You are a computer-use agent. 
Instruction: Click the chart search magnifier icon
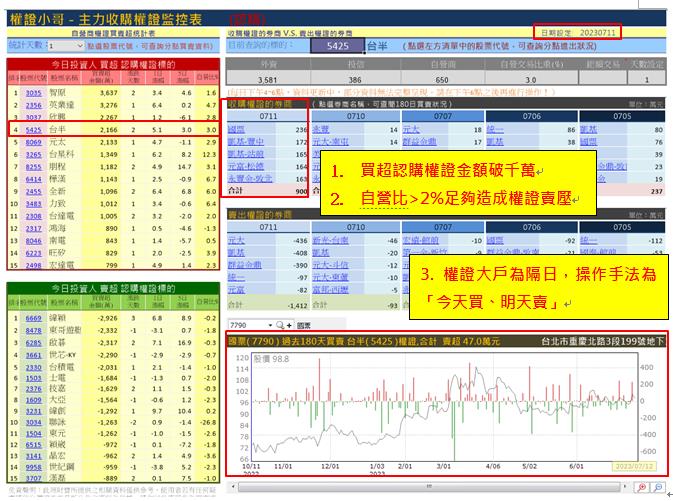point(279,325)
